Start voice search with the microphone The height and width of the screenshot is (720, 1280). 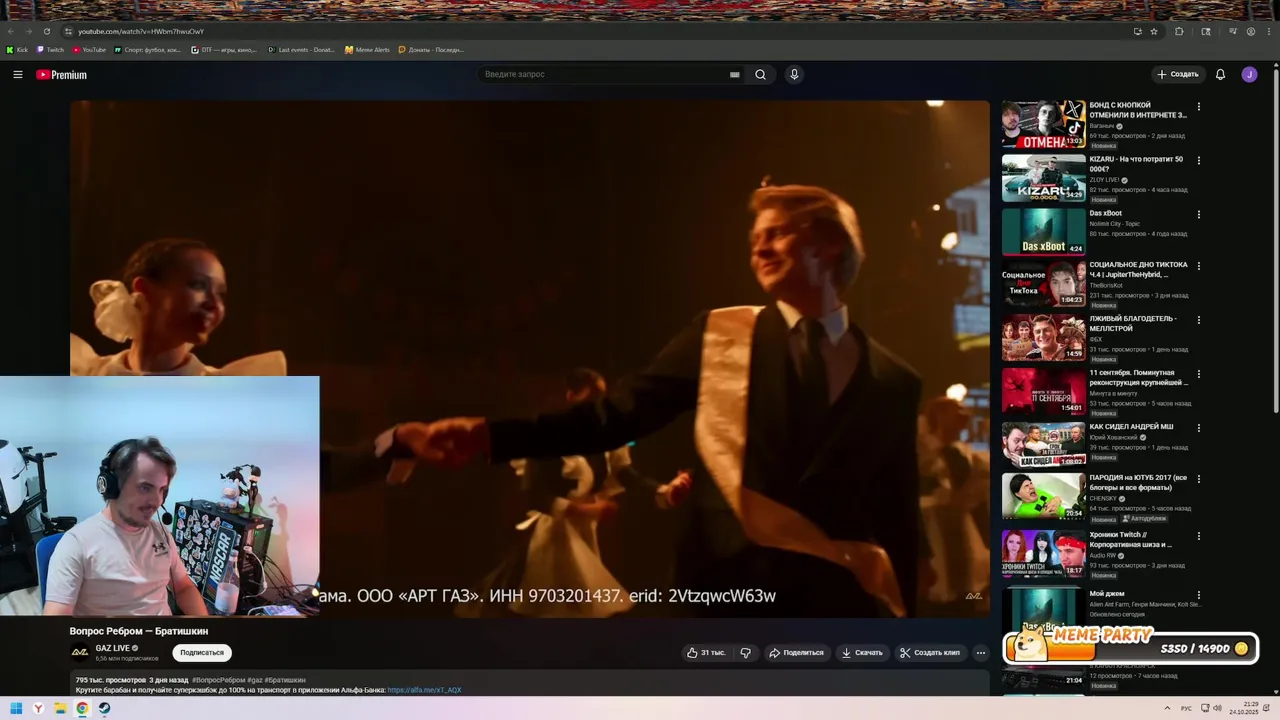pos(794,74)
